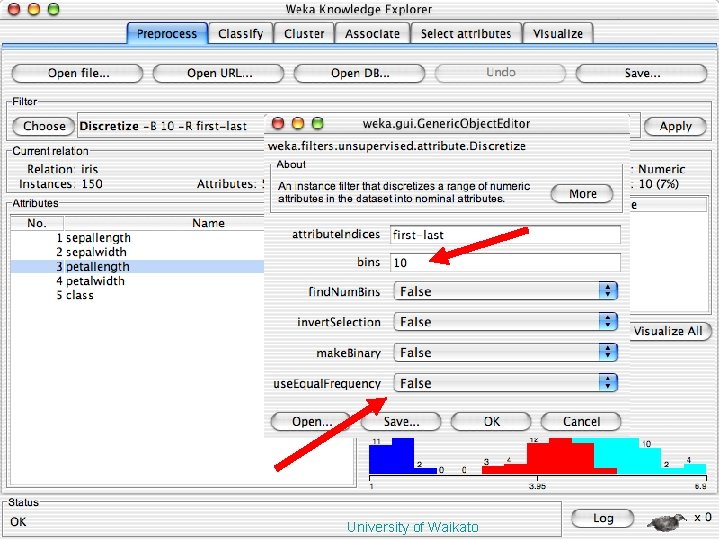Select the petalwidth attribute row
This screenshot has width=720, height=540.
click(137, 281)
